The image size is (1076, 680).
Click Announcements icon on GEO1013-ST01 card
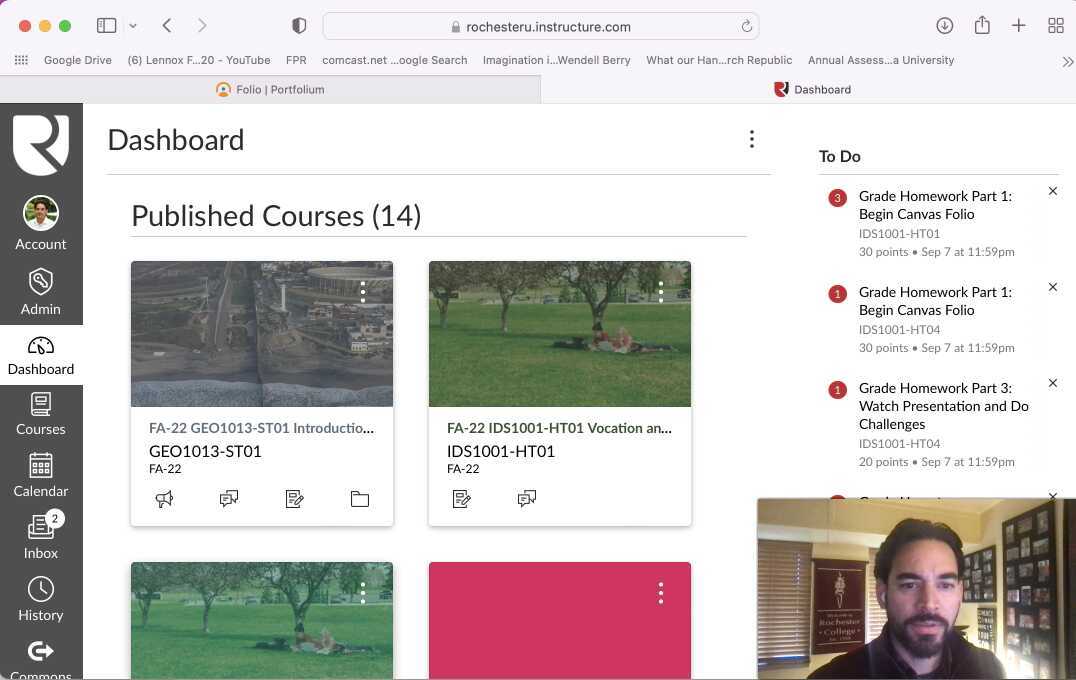(x=164, y=498)
